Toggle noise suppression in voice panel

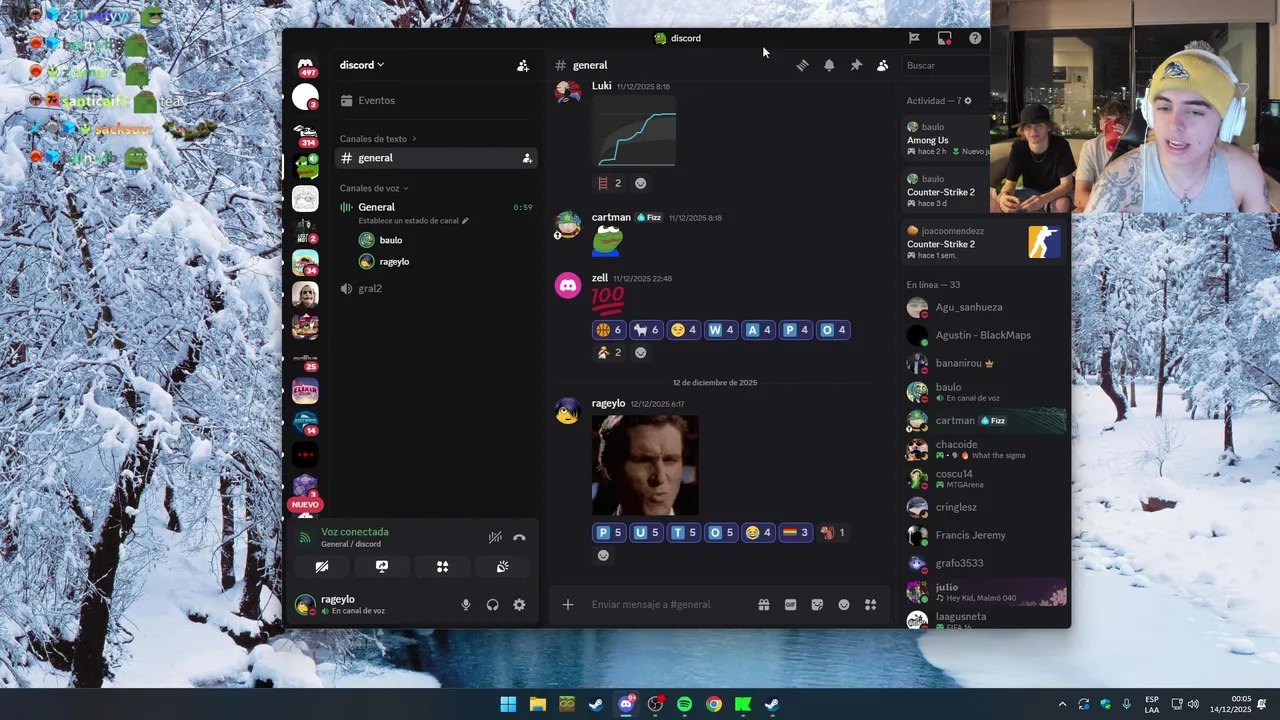pos(495,537)
